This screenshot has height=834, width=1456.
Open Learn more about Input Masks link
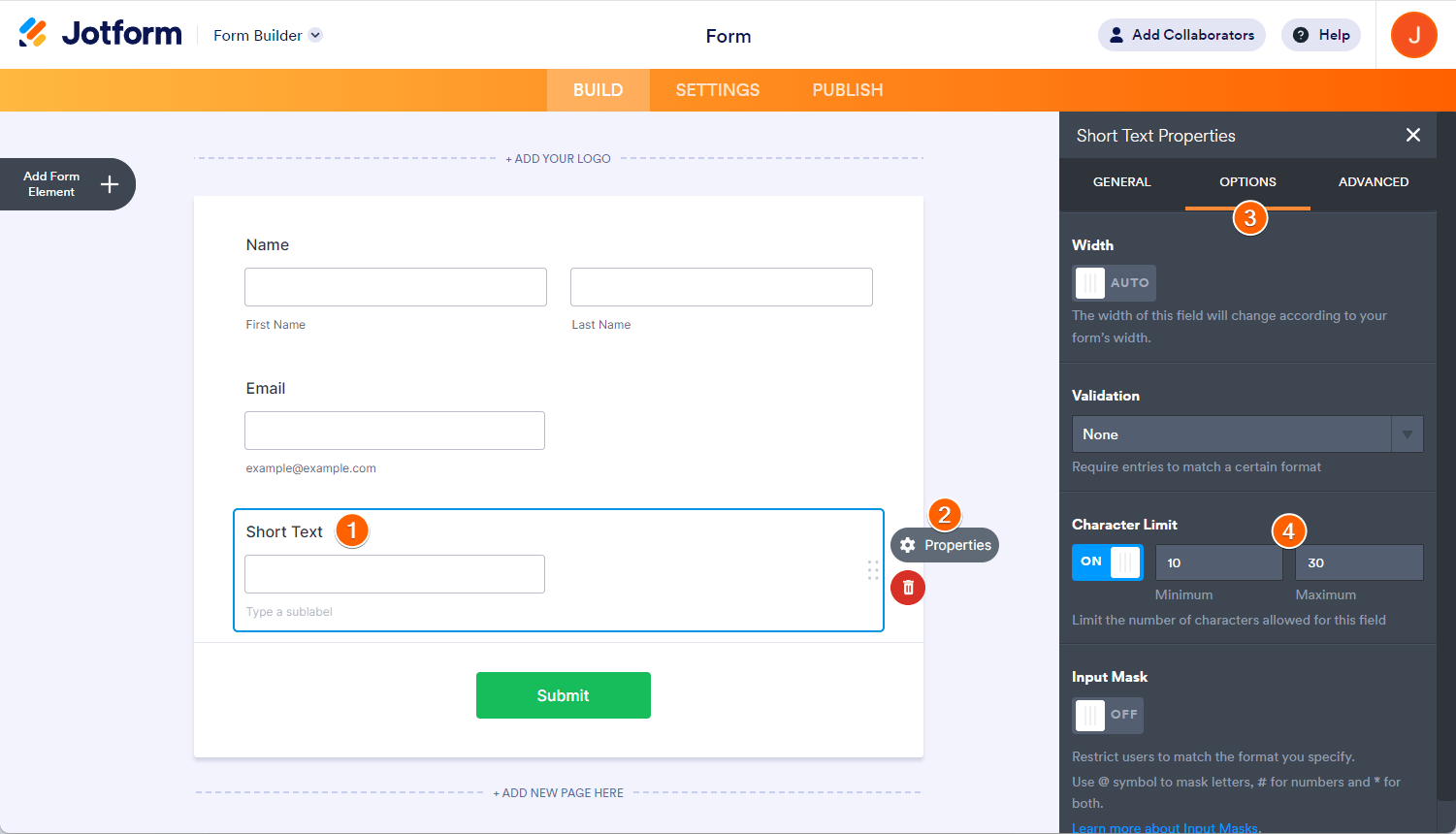point(1165,827)
